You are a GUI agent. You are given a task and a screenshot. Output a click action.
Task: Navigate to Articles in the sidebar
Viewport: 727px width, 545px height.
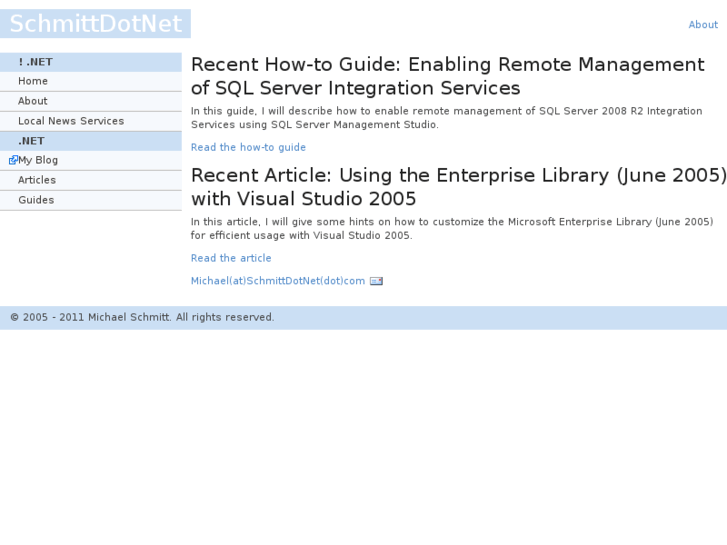(x=37, y=180)
